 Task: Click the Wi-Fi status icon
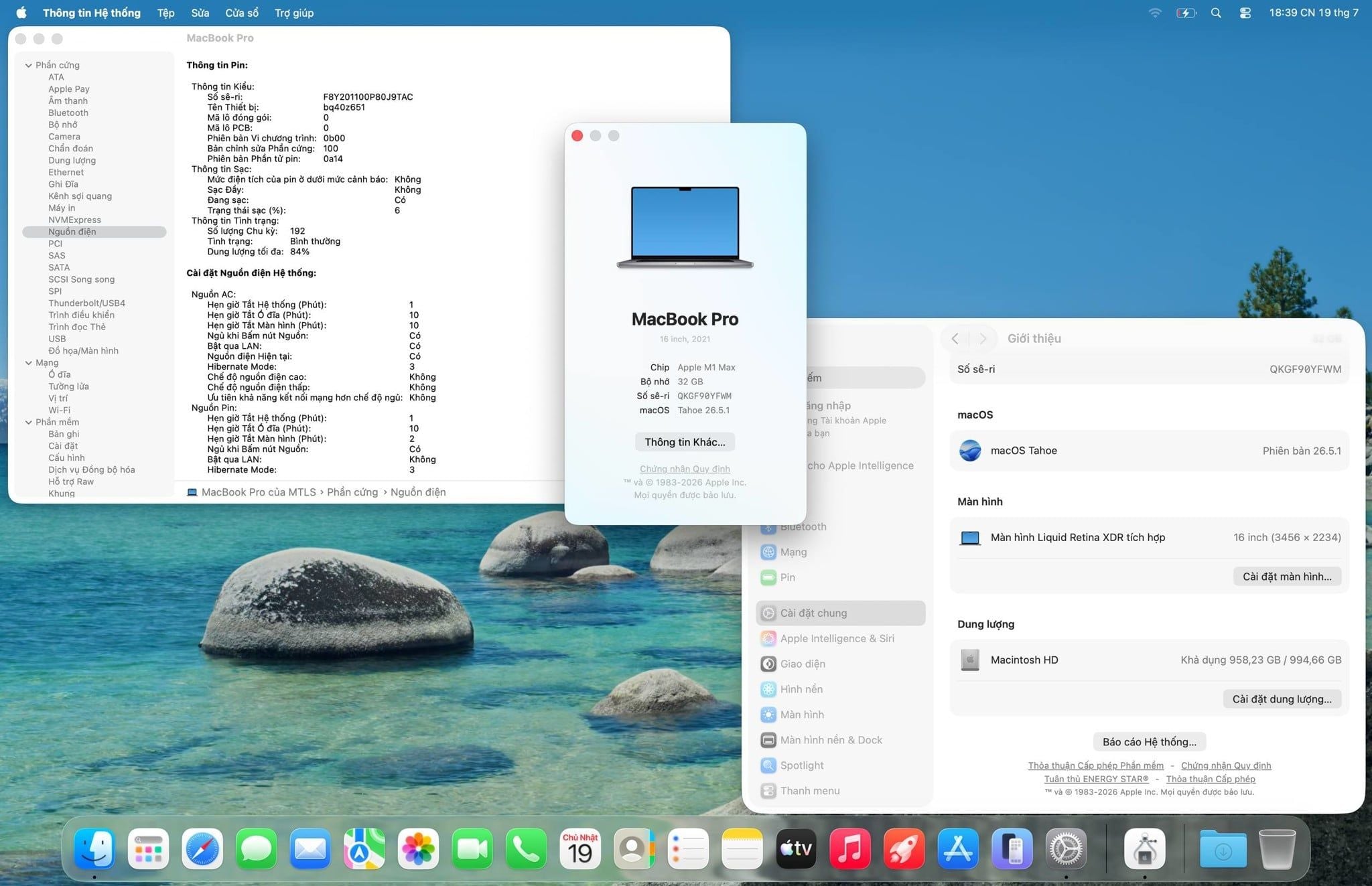(1155, 13)
